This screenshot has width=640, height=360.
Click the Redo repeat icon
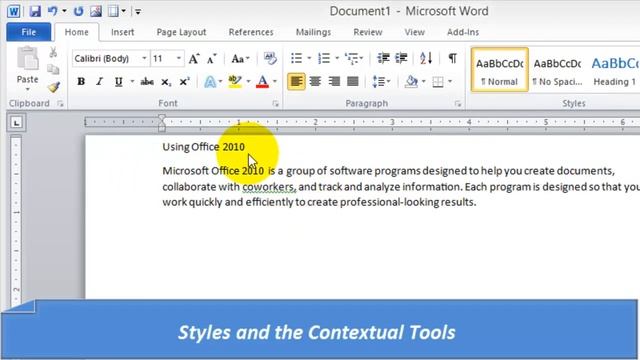click(78, 11)
